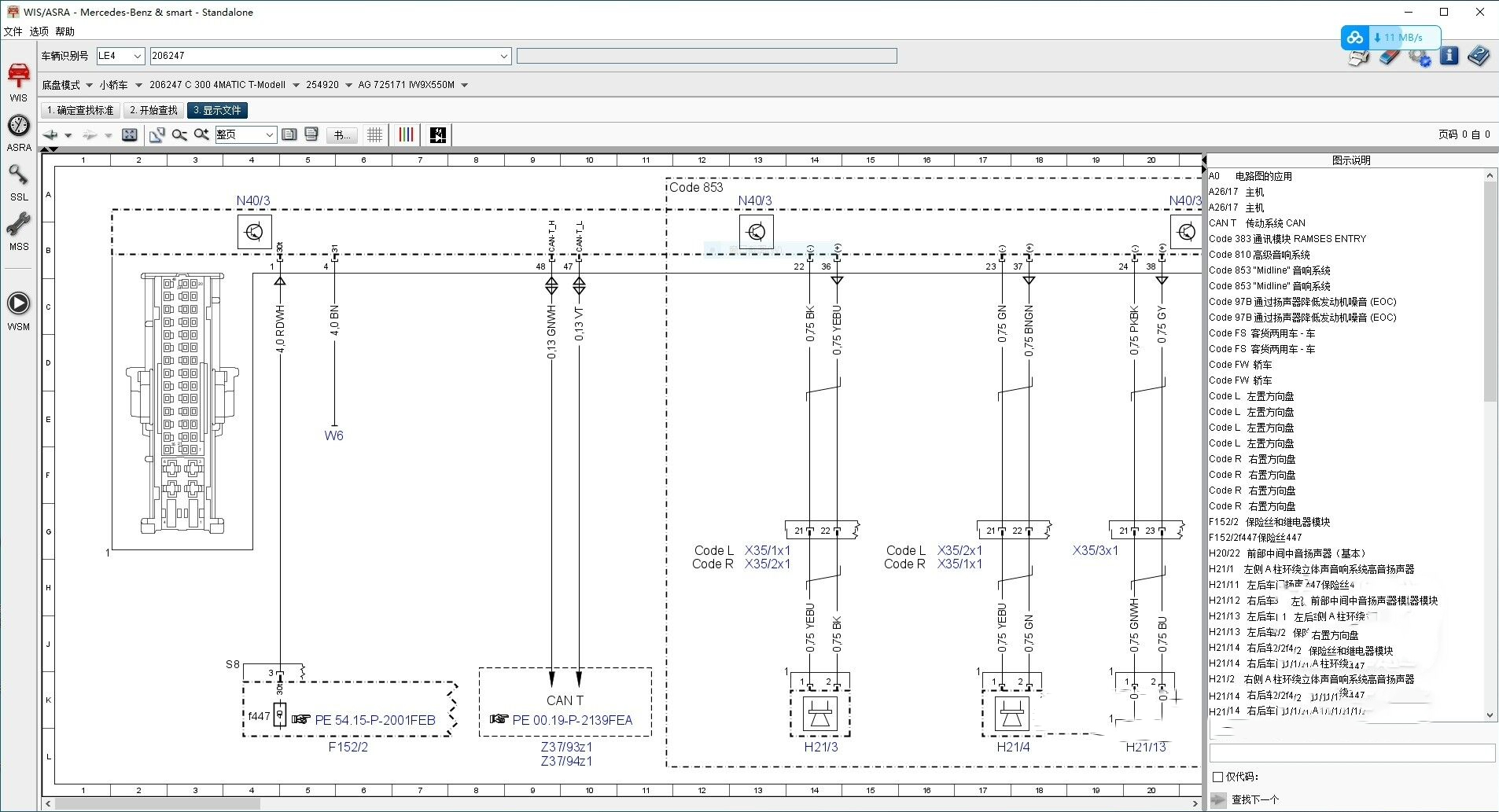Image resolution: width=1499 pixels, height=812 pixels.
Task: Open the back history dropdown arrow
Action: pyautogui.click(x=68, y=136)
